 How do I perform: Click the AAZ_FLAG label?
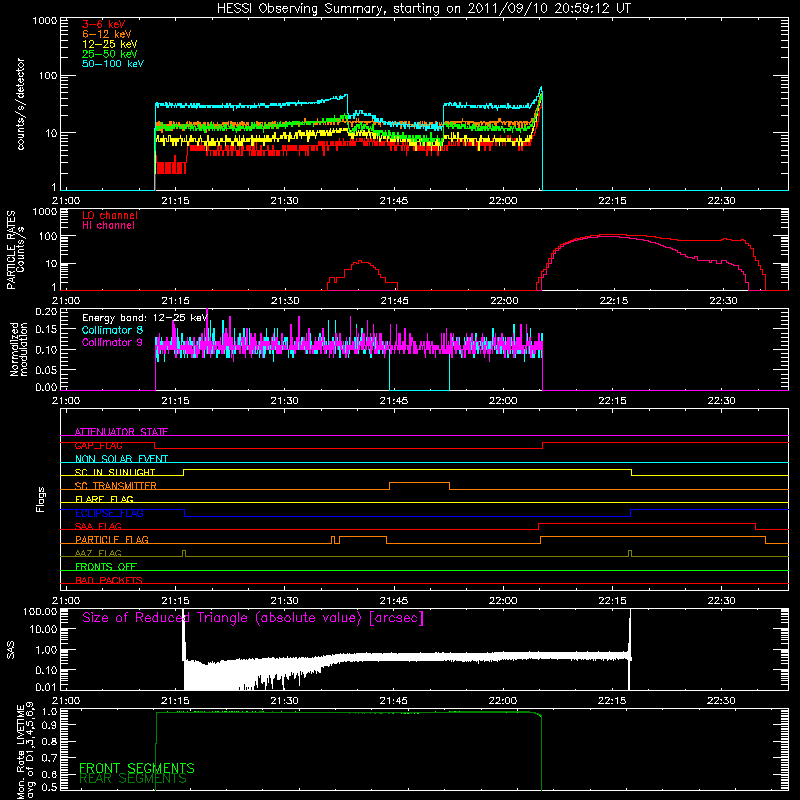[x=98, y=553]
